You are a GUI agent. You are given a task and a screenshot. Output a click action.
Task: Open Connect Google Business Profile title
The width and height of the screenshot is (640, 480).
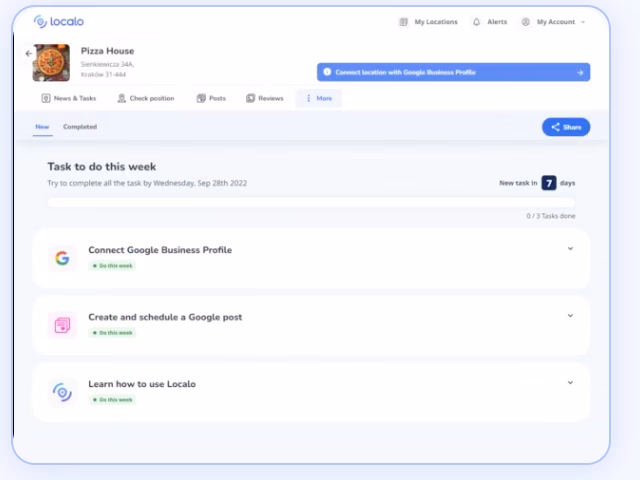pyautogui.click(x=160, y=250)
